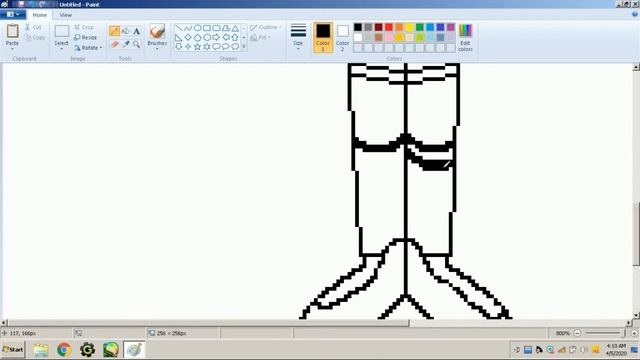The width and height of the screenshot is (640, 360).
Task: Choose the Pentagon shape
Action: [198, 38]
